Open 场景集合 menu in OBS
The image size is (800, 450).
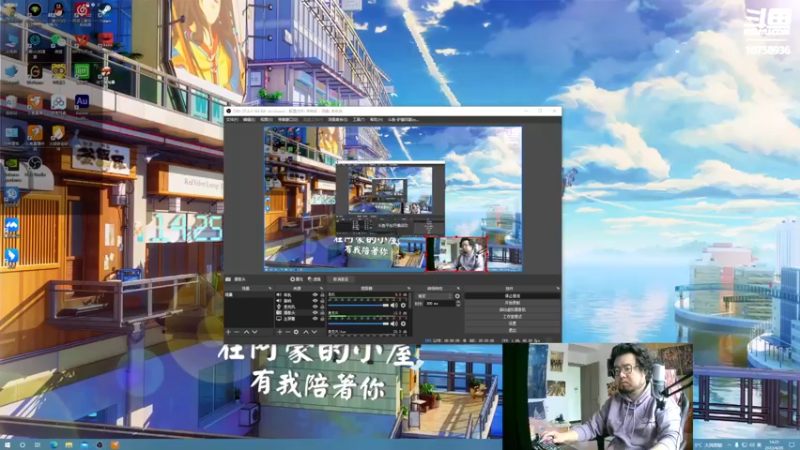click(x=337, y=119)
